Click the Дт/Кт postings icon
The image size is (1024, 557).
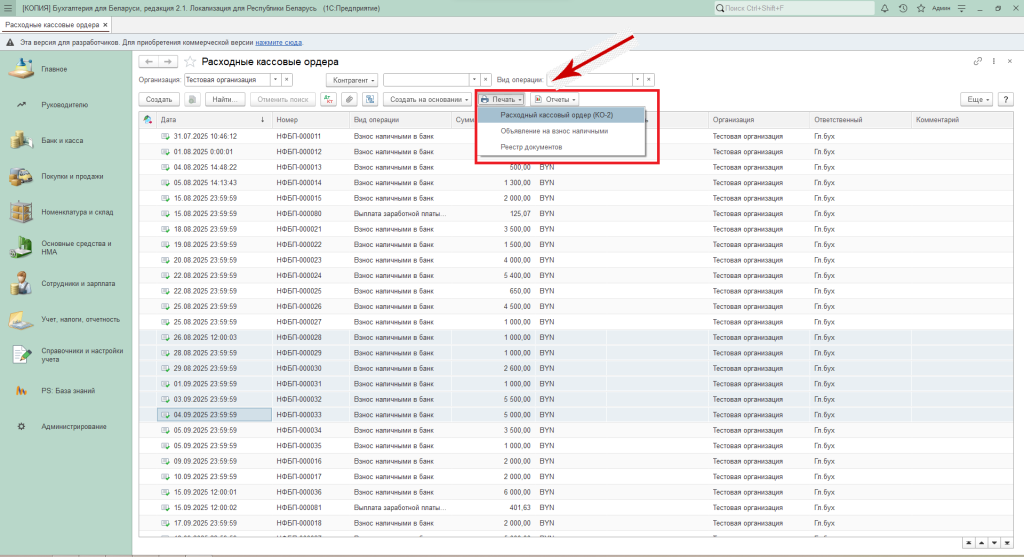(328, 100)
